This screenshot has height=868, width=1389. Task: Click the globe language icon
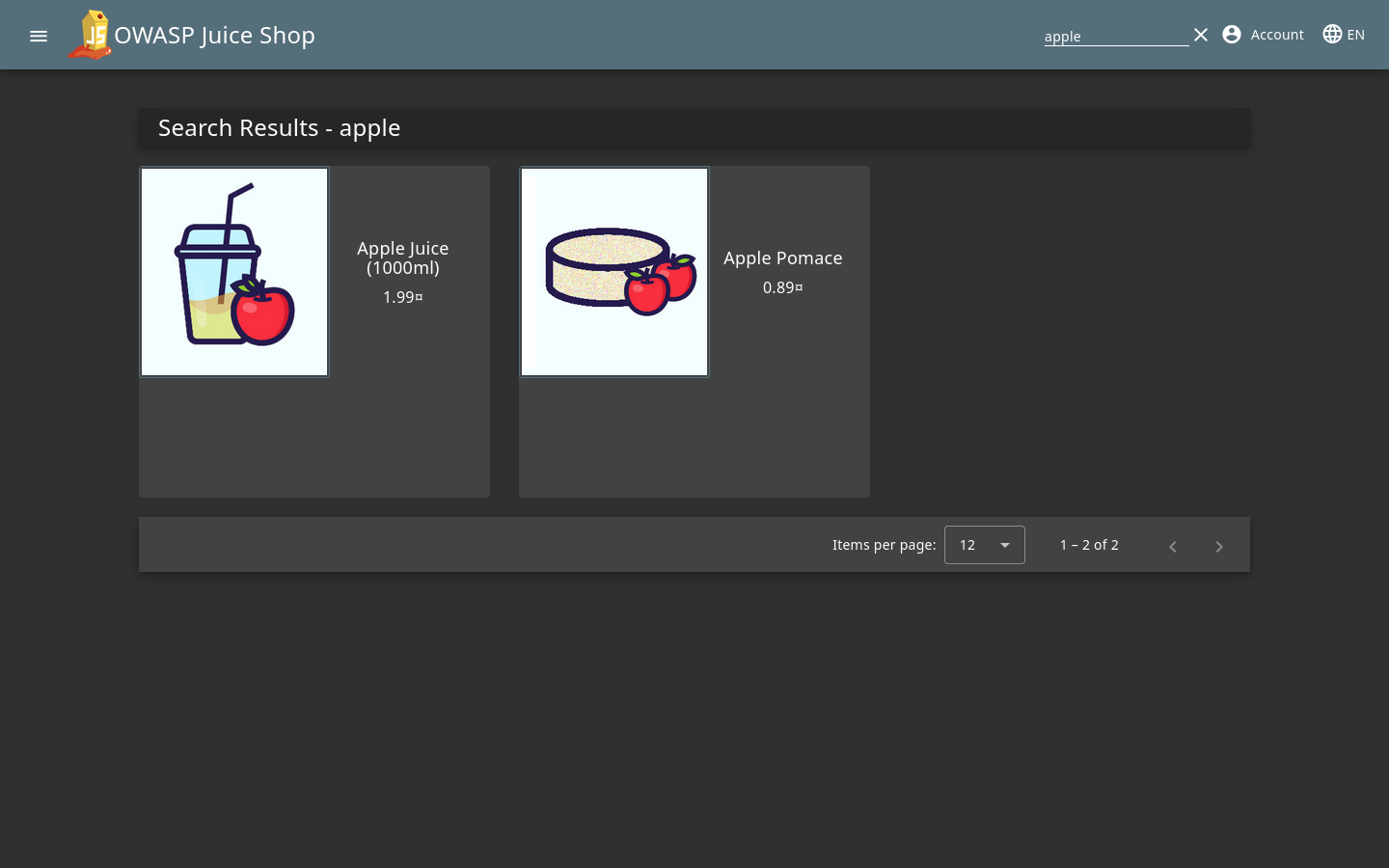(1332, 35)
